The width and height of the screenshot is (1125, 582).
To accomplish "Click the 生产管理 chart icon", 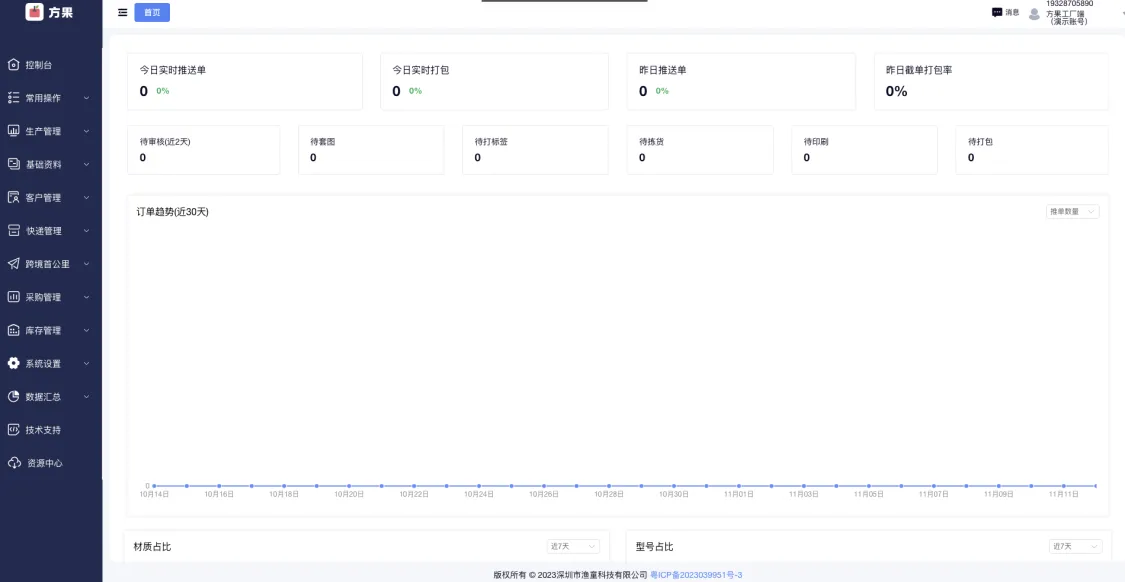I will [x=13, y=131].
